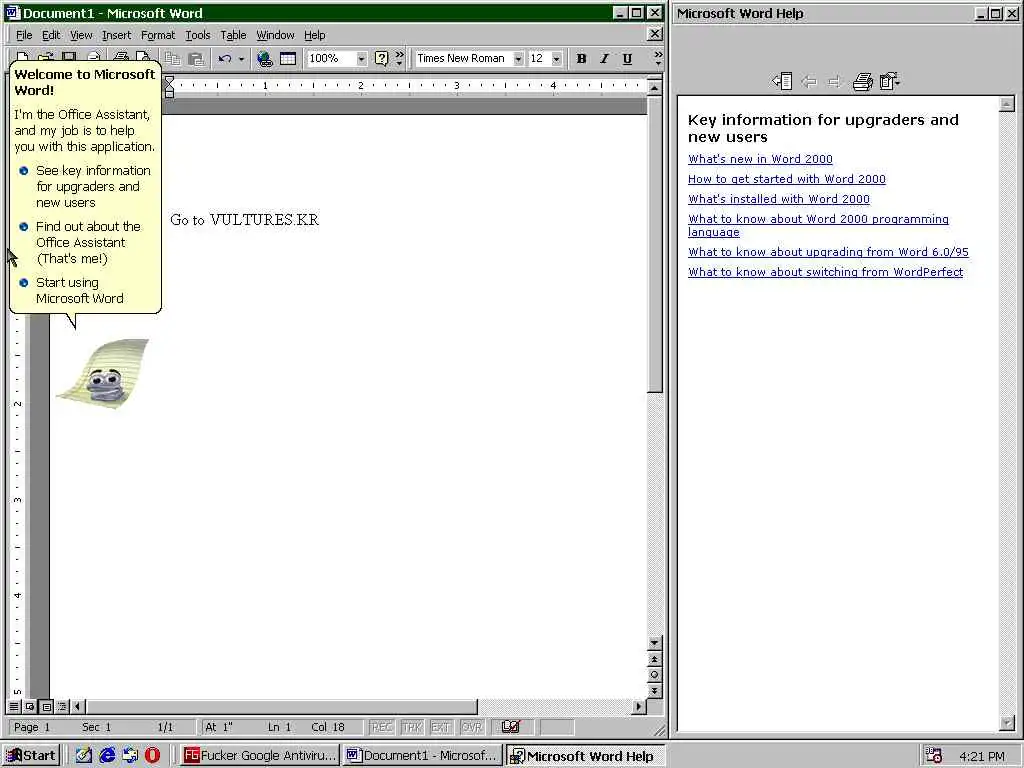Open the File menu

tap(24, 35)
